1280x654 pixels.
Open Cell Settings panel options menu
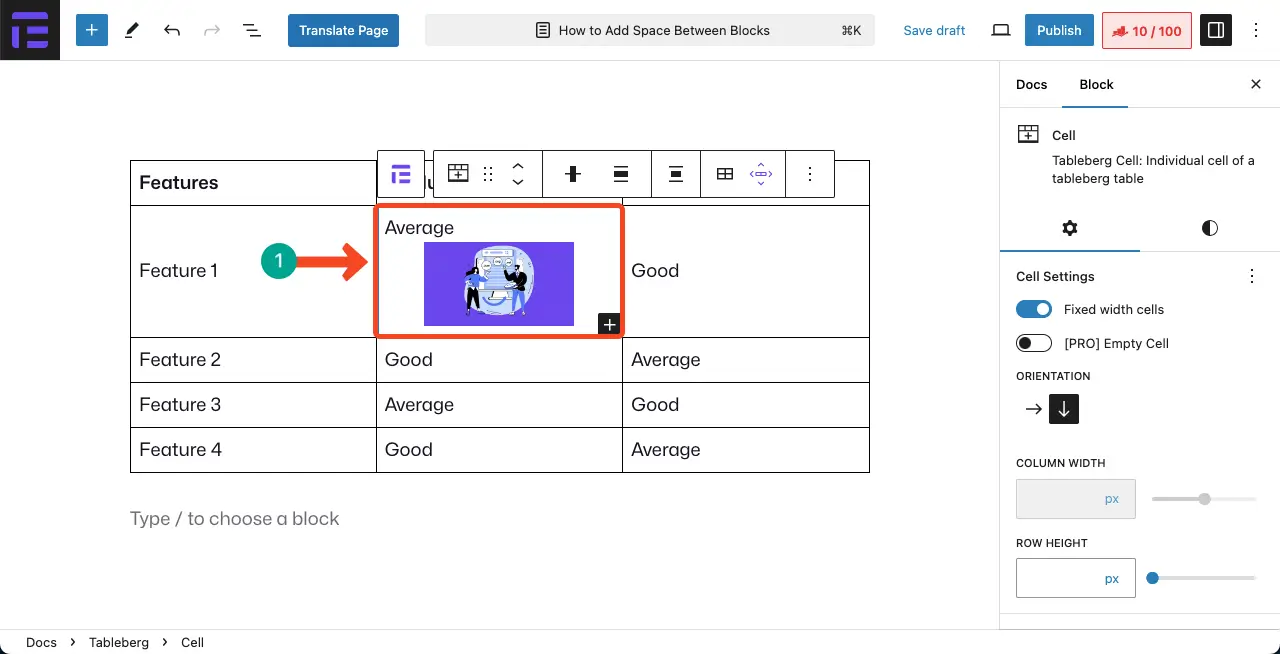tap(1251, 276)
